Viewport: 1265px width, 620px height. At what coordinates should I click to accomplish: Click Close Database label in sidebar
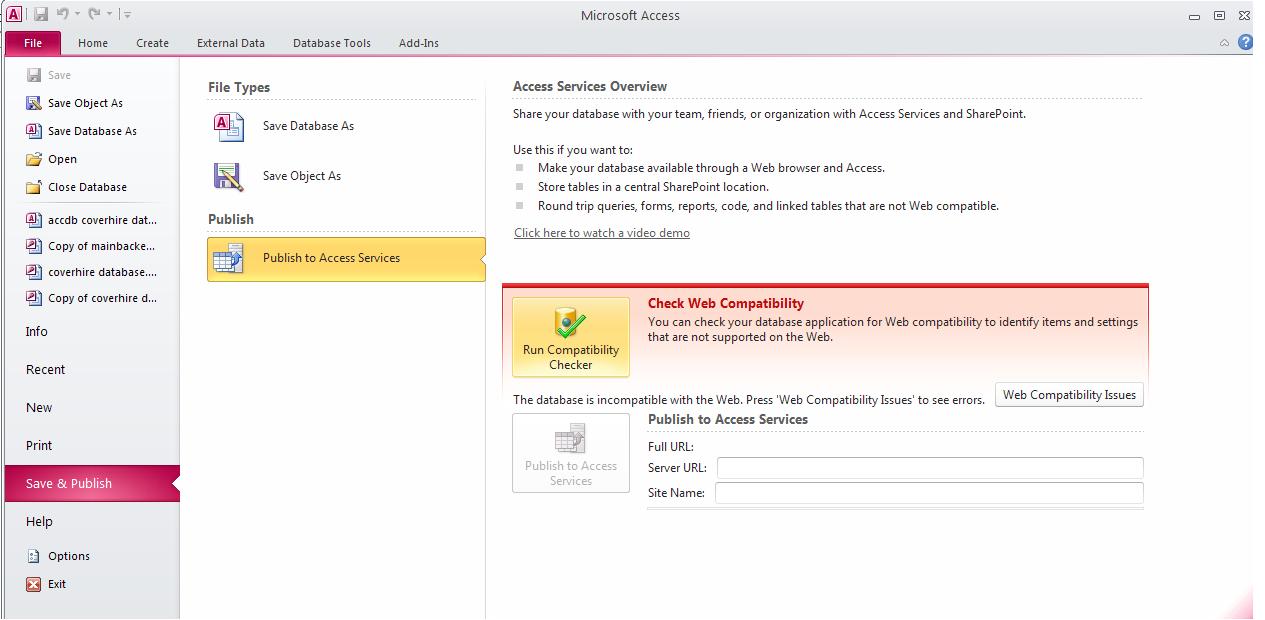pyautogui.click(x=88, y=187)
